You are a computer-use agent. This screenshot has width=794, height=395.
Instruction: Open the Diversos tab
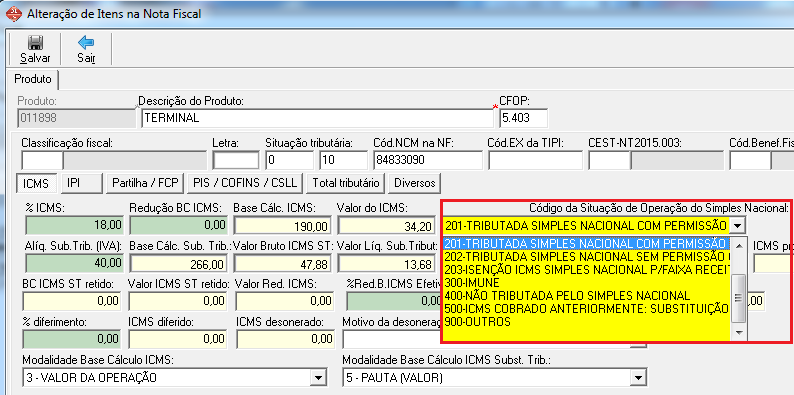tap(415, 183)
